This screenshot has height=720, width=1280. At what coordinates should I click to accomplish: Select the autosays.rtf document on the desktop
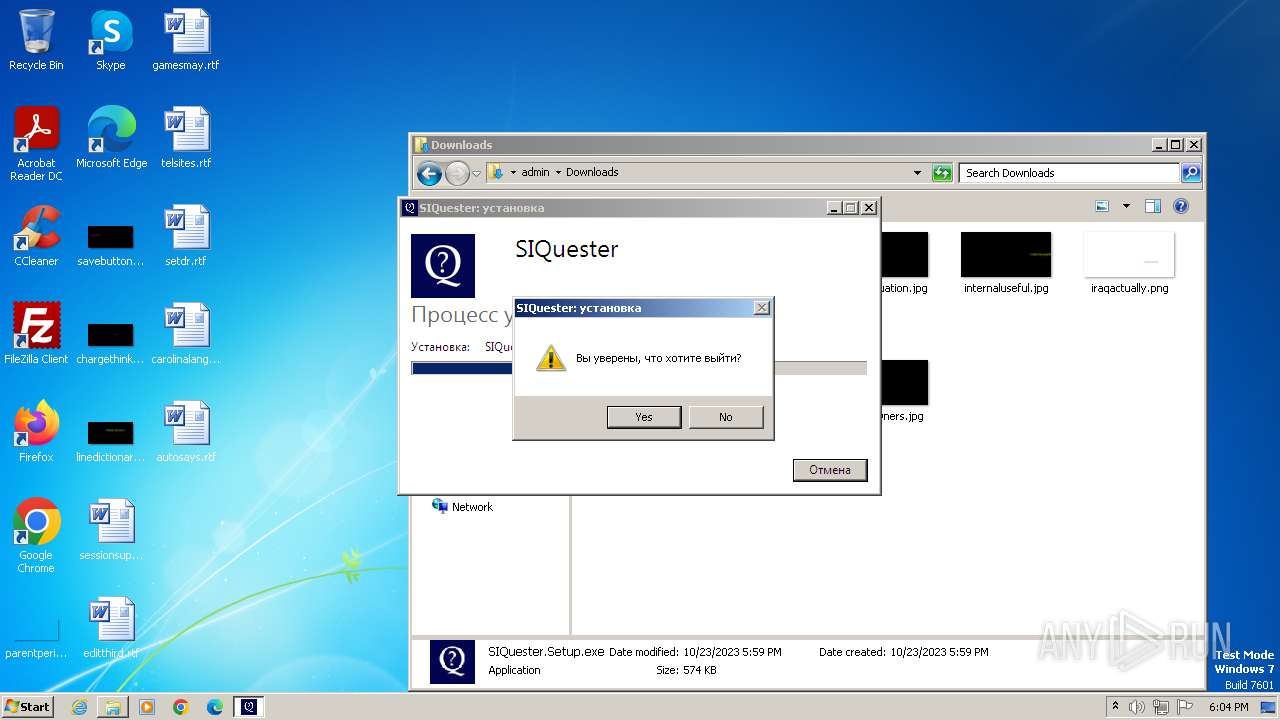[186, 432]
